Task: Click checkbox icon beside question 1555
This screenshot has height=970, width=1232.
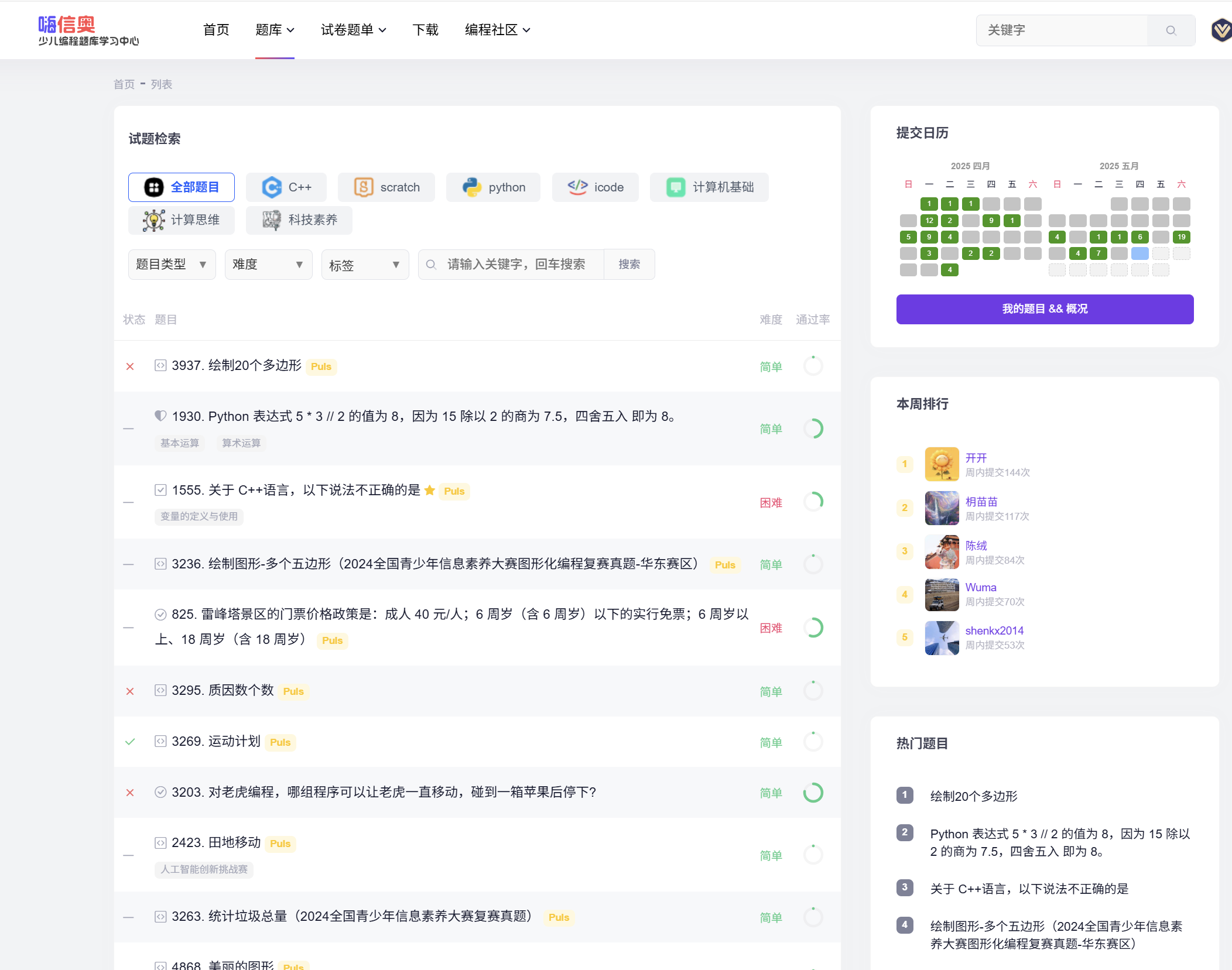Action: pos(160,490)
